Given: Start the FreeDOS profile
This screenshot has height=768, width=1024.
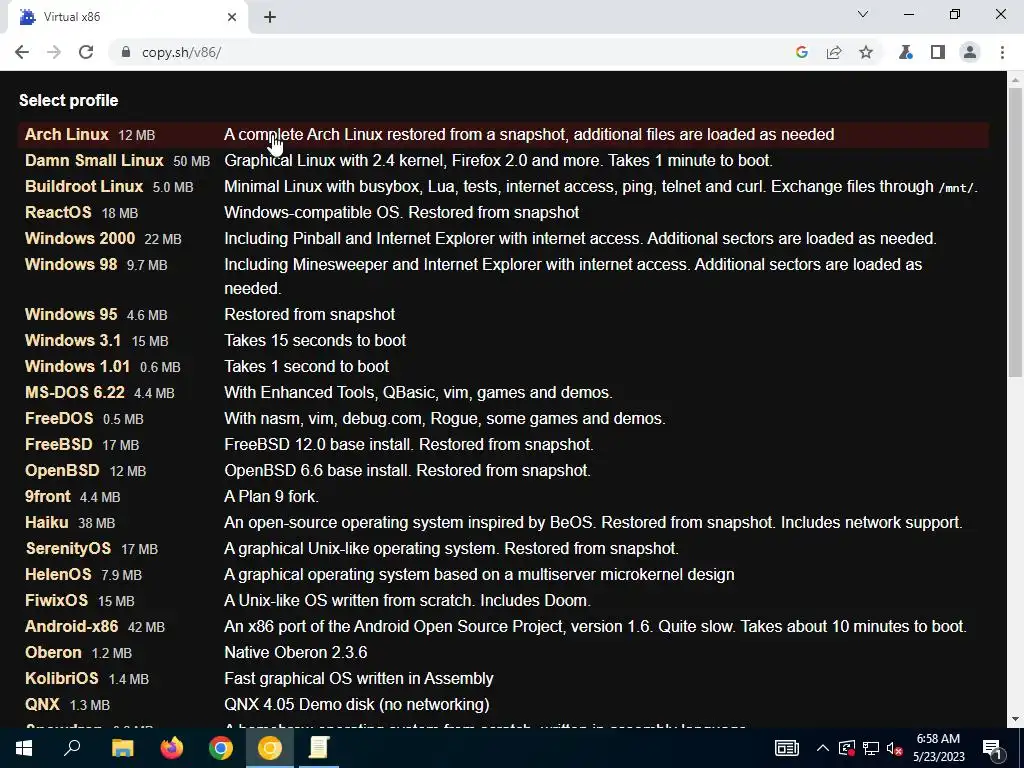Looking at the screenshot, I should point(59,418).
